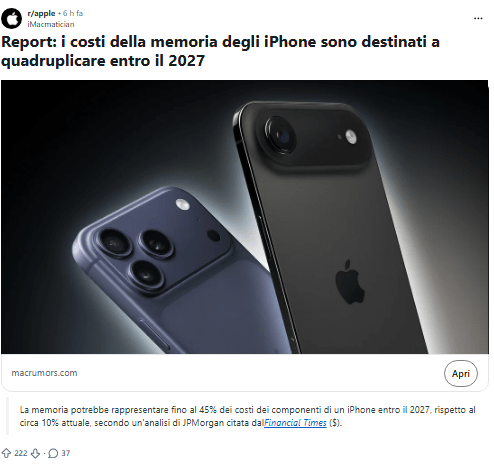Click the r/apple subreddit avatar icon

pos(12,18)
